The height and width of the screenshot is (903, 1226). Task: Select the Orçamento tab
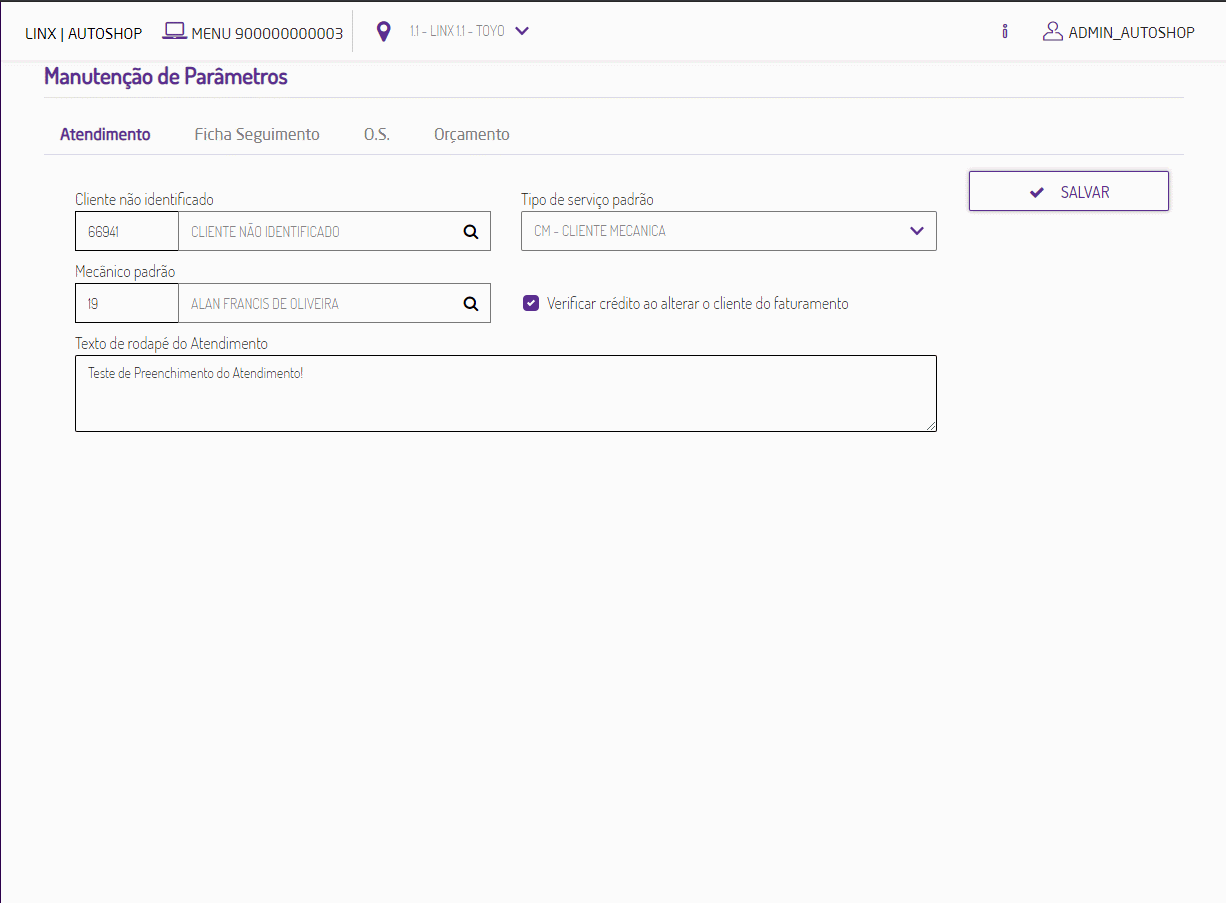tap(472, 134)
